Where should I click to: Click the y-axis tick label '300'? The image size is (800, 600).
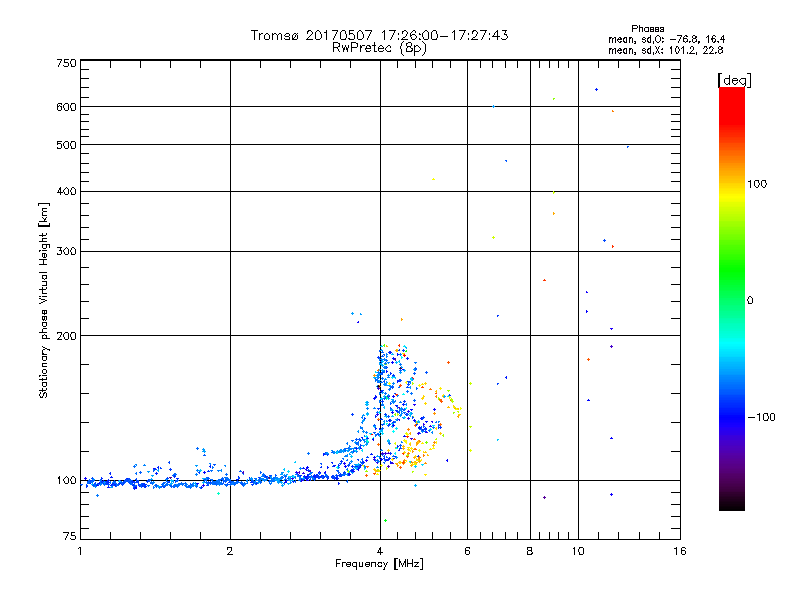click(x=66, y=251)
